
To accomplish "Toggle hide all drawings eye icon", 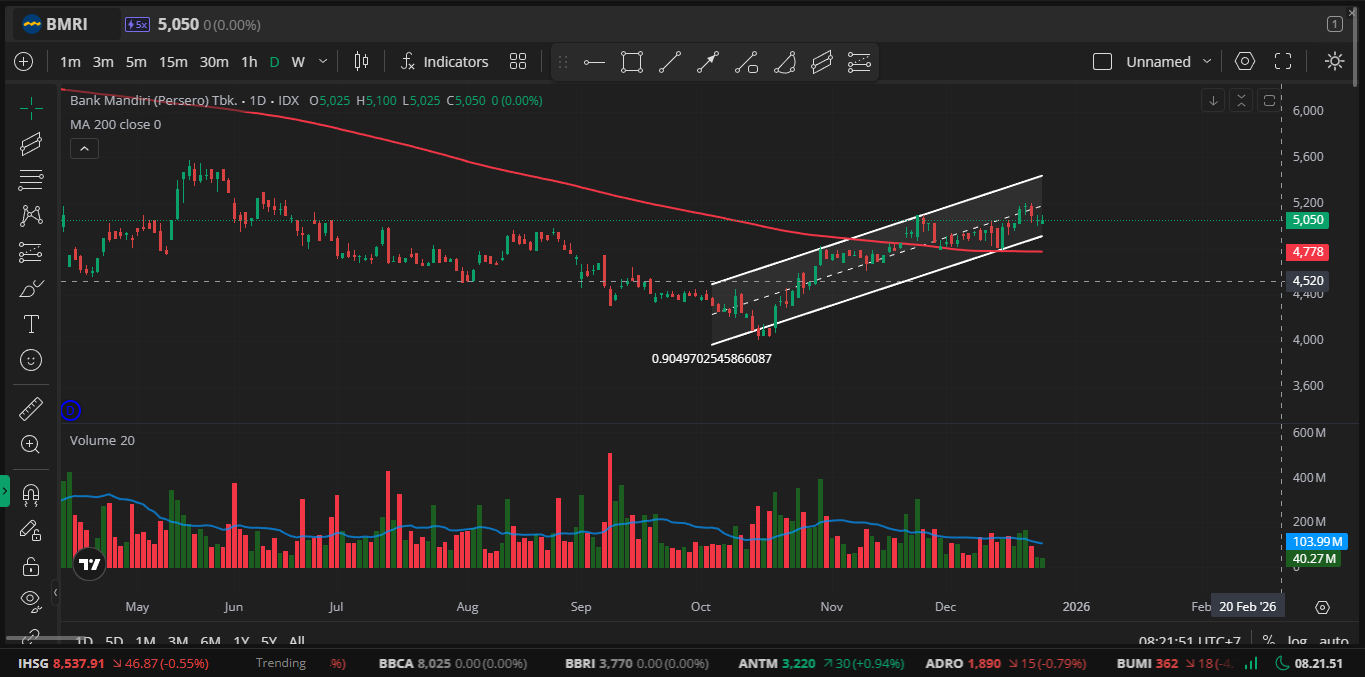I will tap(31, 601).
